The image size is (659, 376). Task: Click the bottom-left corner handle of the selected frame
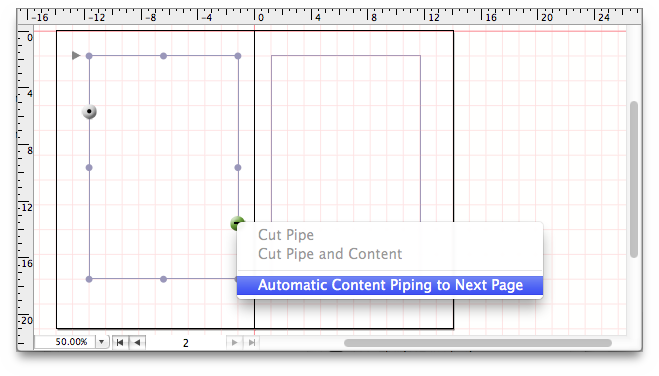(89, 279)
